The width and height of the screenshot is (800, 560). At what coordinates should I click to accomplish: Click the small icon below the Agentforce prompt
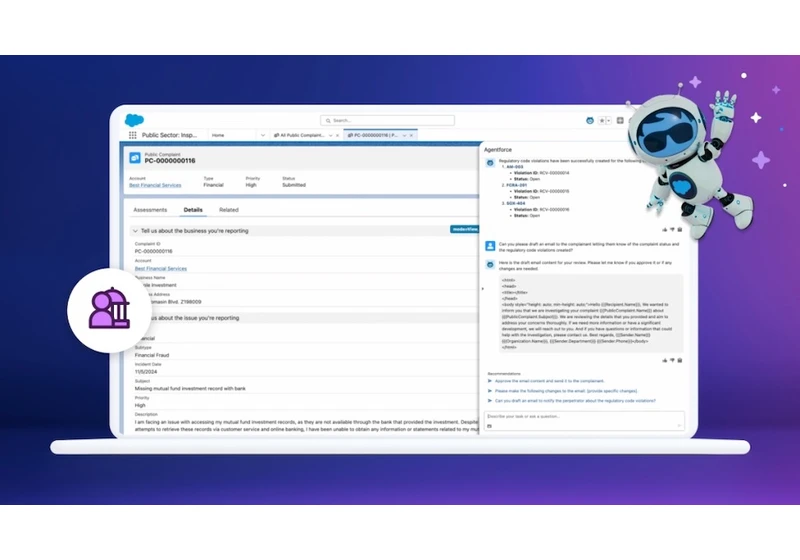coord(489,426)
